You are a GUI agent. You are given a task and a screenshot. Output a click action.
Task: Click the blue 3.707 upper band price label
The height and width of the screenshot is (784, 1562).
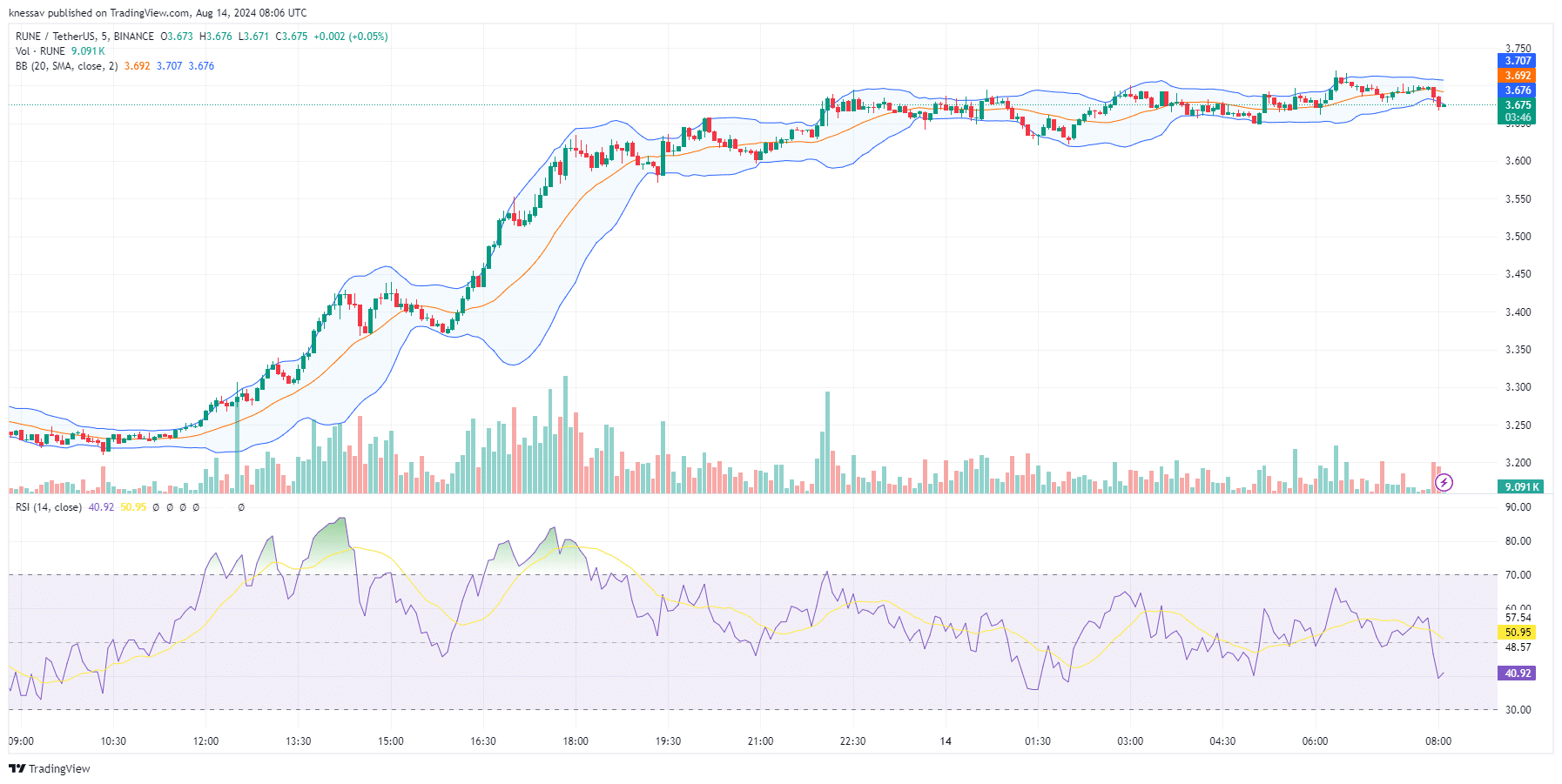pos(1518,61)
